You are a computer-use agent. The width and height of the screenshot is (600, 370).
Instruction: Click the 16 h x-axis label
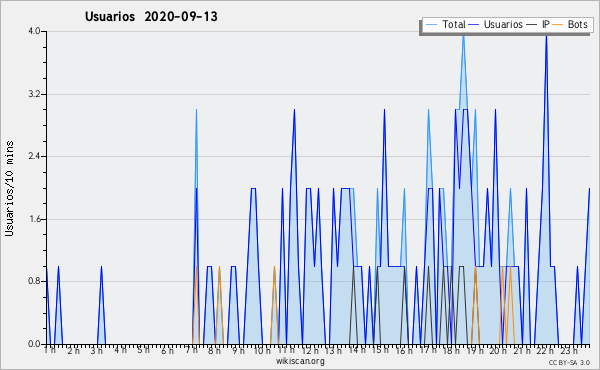[x=404, y=350]
